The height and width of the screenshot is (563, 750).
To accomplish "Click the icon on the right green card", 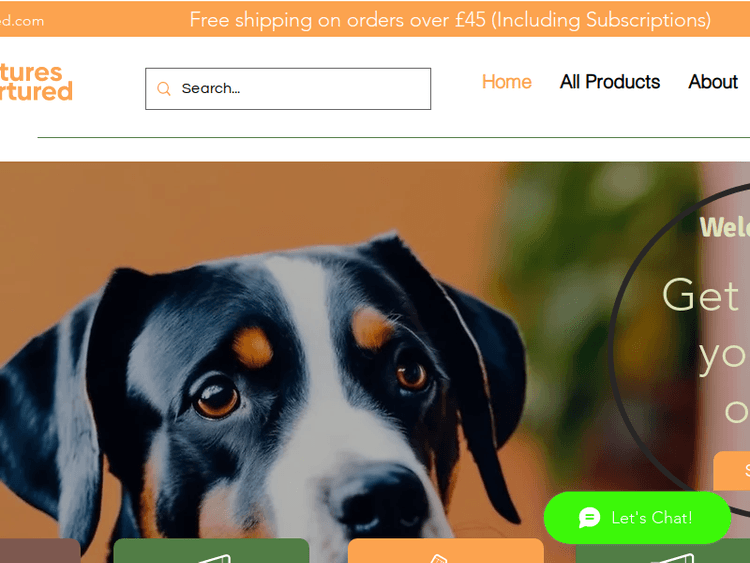I will pyautogui.click(x=673, y=558).
